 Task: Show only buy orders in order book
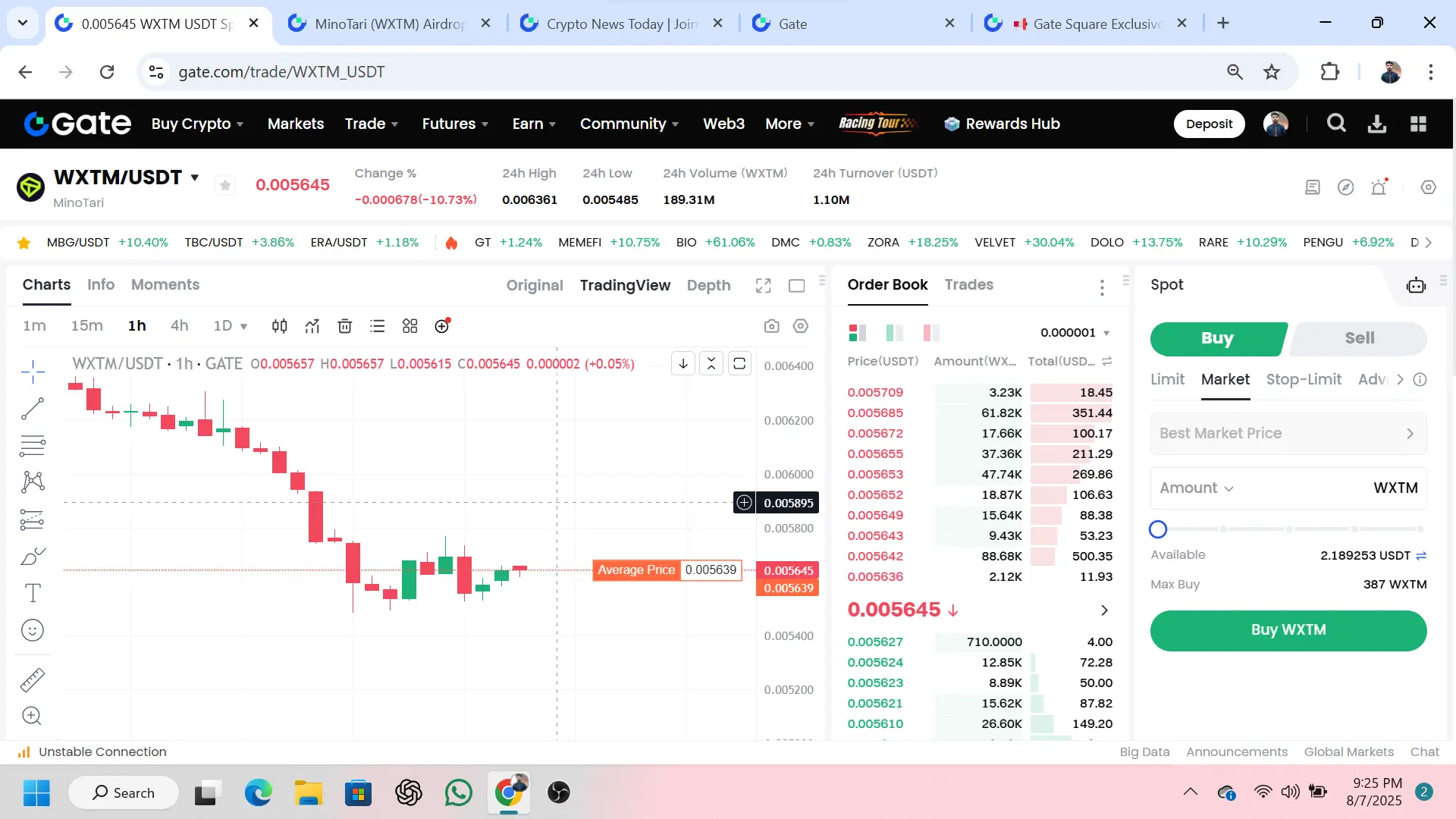click(x=895, y=332)
